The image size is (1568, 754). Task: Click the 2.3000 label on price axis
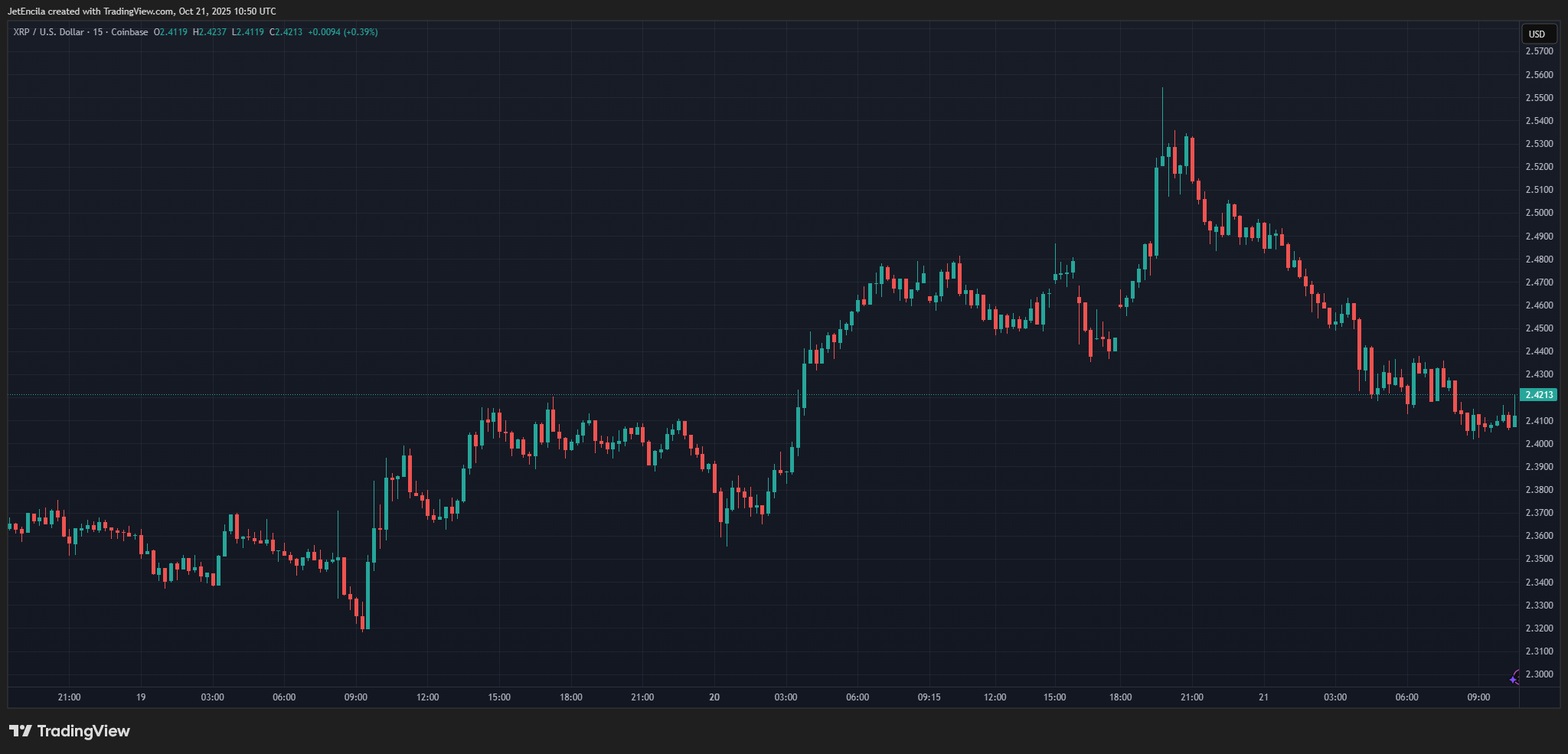[x=1539, y=674]
